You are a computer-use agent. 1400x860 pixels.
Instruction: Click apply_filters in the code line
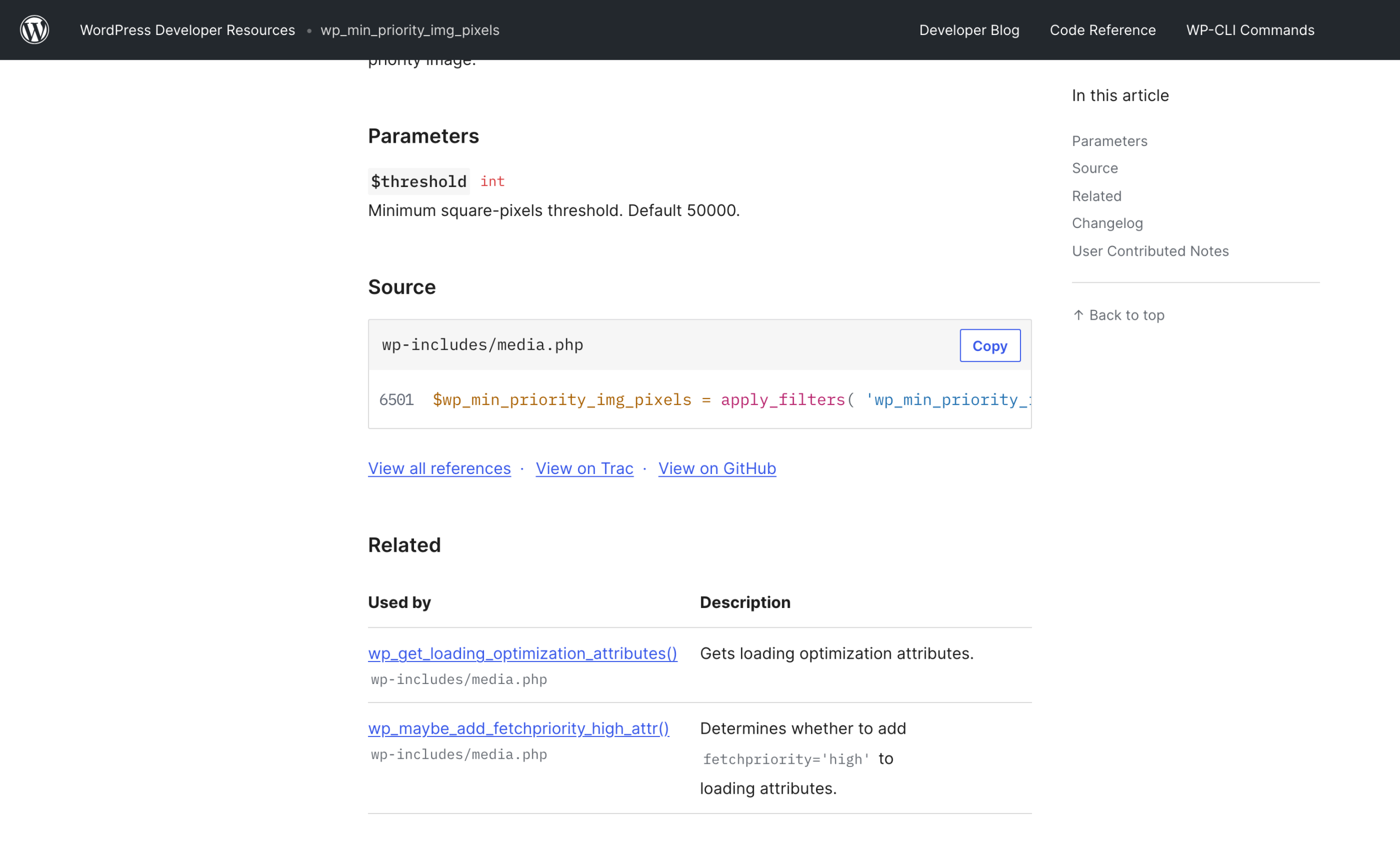click(783, 400)
